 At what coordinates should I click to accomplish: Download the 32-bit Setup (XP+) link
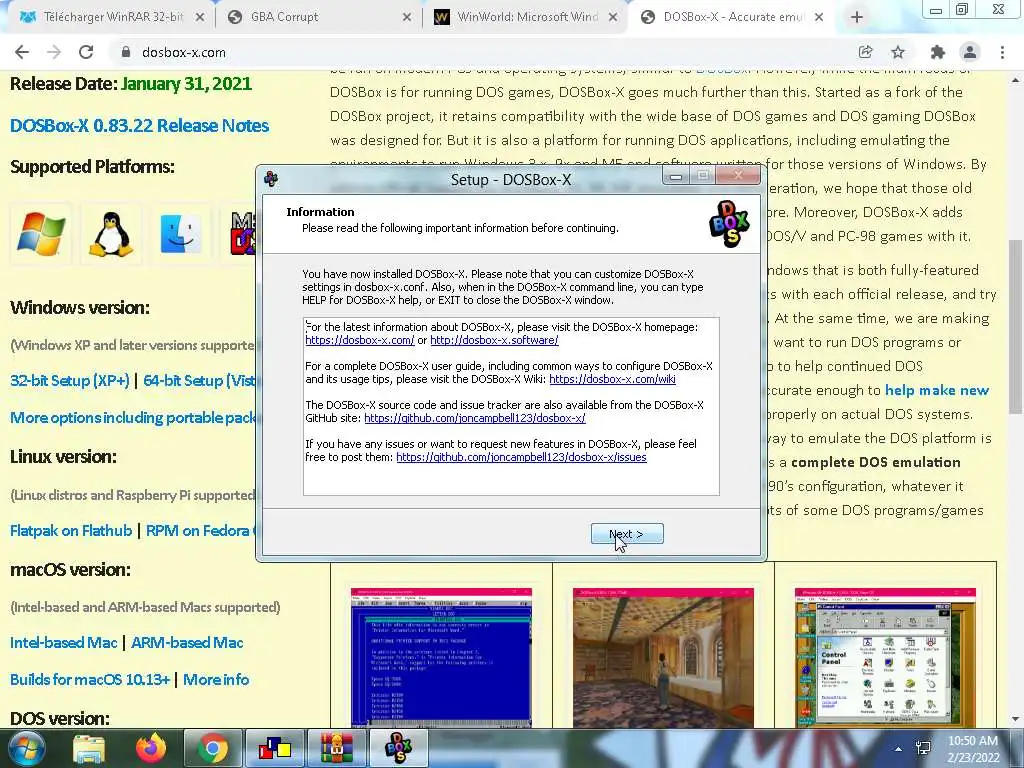pos(70,380)
